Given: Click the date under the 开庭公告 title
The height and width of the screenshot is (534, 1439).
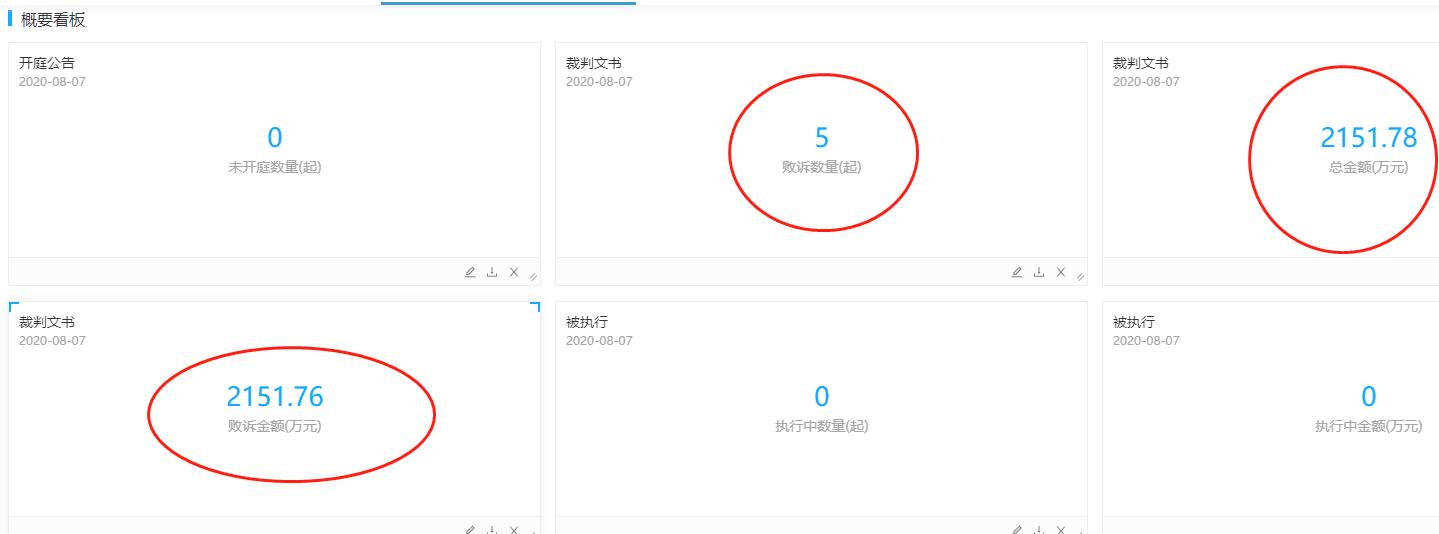Looking at the screenshot, I should point(52,82).
